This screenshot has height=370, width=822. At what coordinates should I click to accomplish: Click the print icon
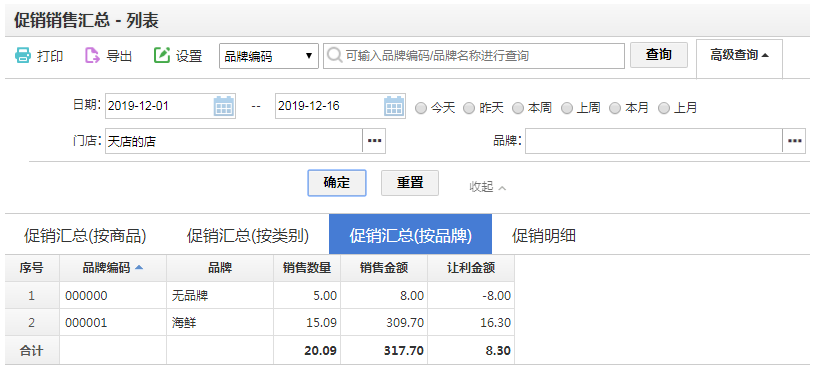[23, 56]
